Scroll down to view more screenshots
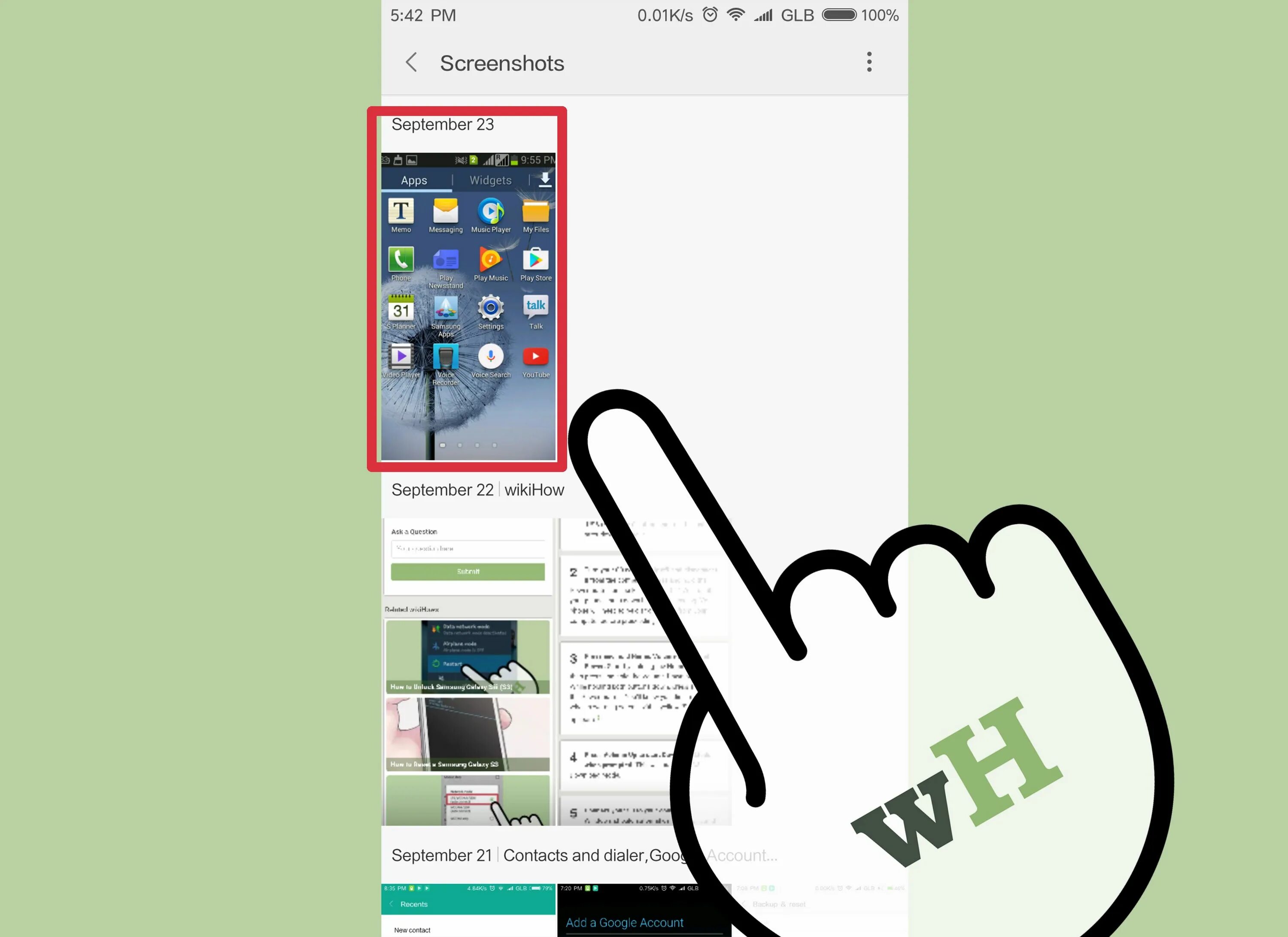Image resolution: width=1288 pixels, height=937 pixels. point(644,500)
